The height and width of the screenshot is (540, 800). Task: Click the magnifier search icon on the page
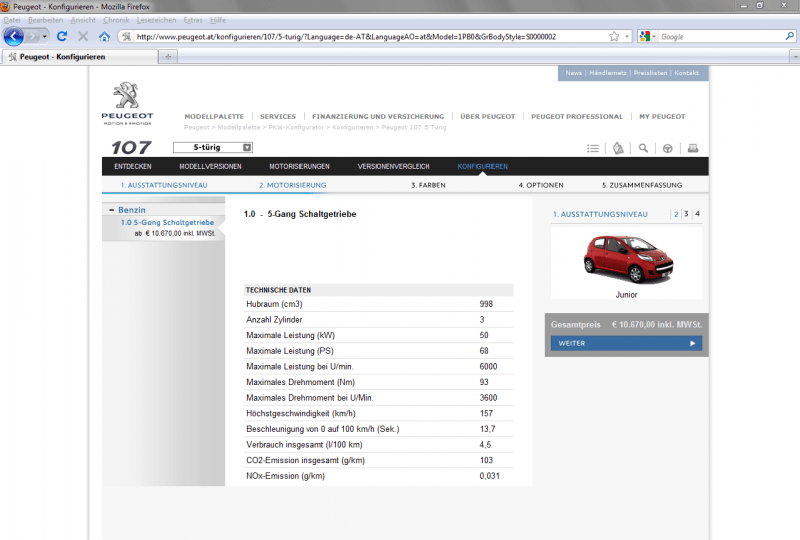click(643, 148)
